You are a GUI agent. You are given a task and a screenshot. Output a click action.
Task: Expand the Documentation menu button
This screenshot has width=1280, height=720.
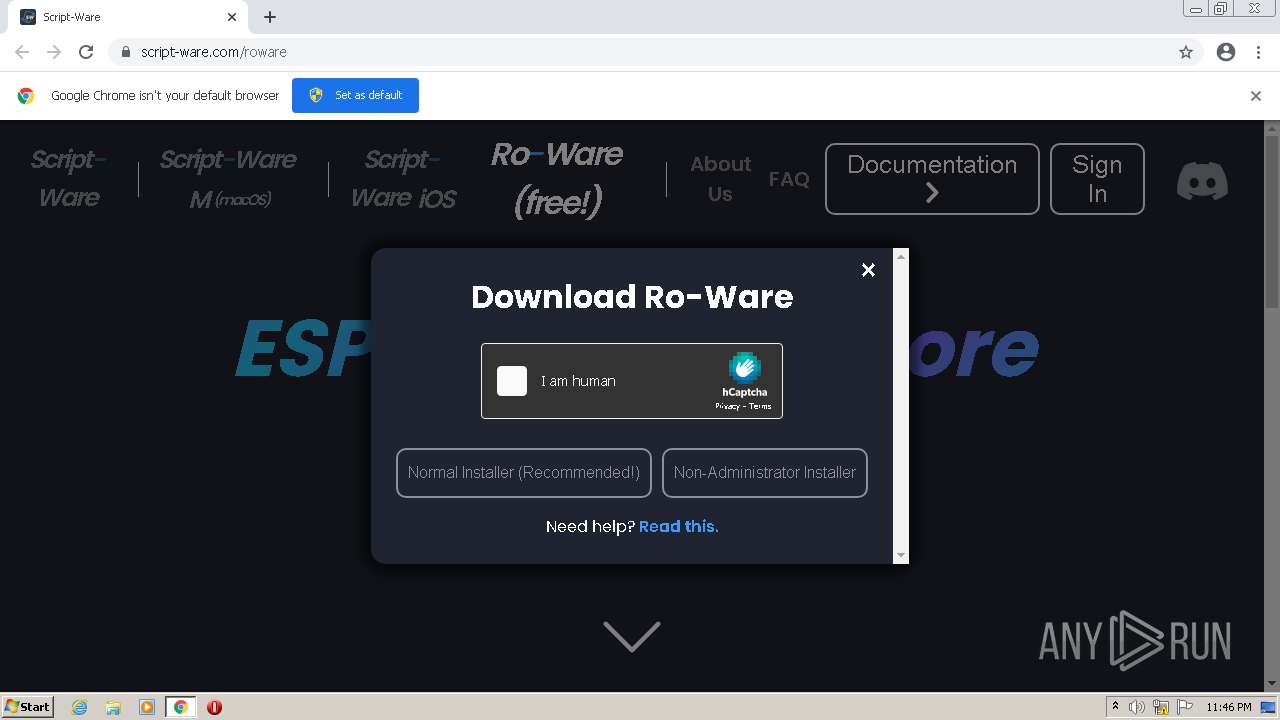point(932,179)
